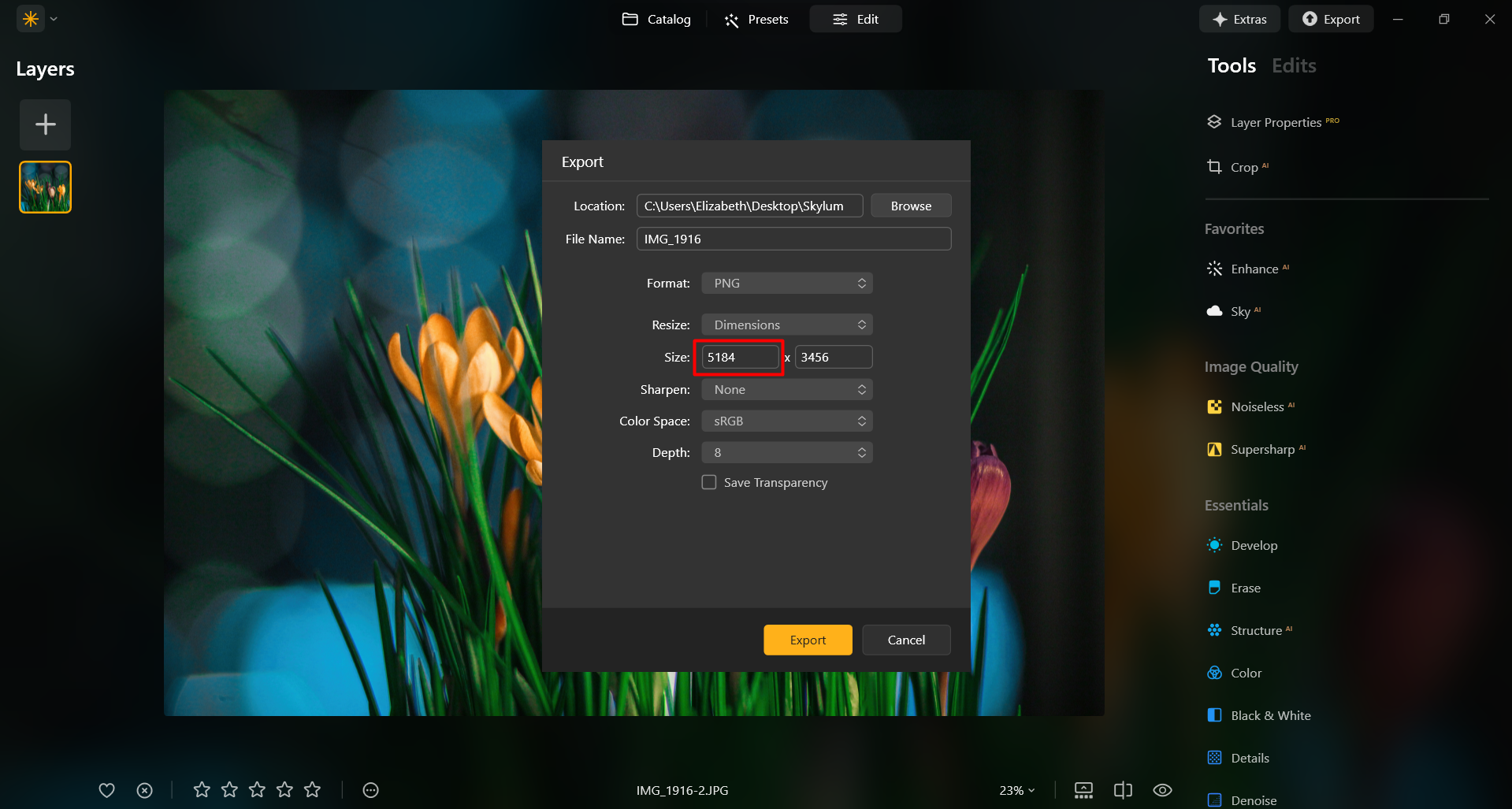Toggle before/after compare view icon

pyautogui.click(x=1123, y=790)
